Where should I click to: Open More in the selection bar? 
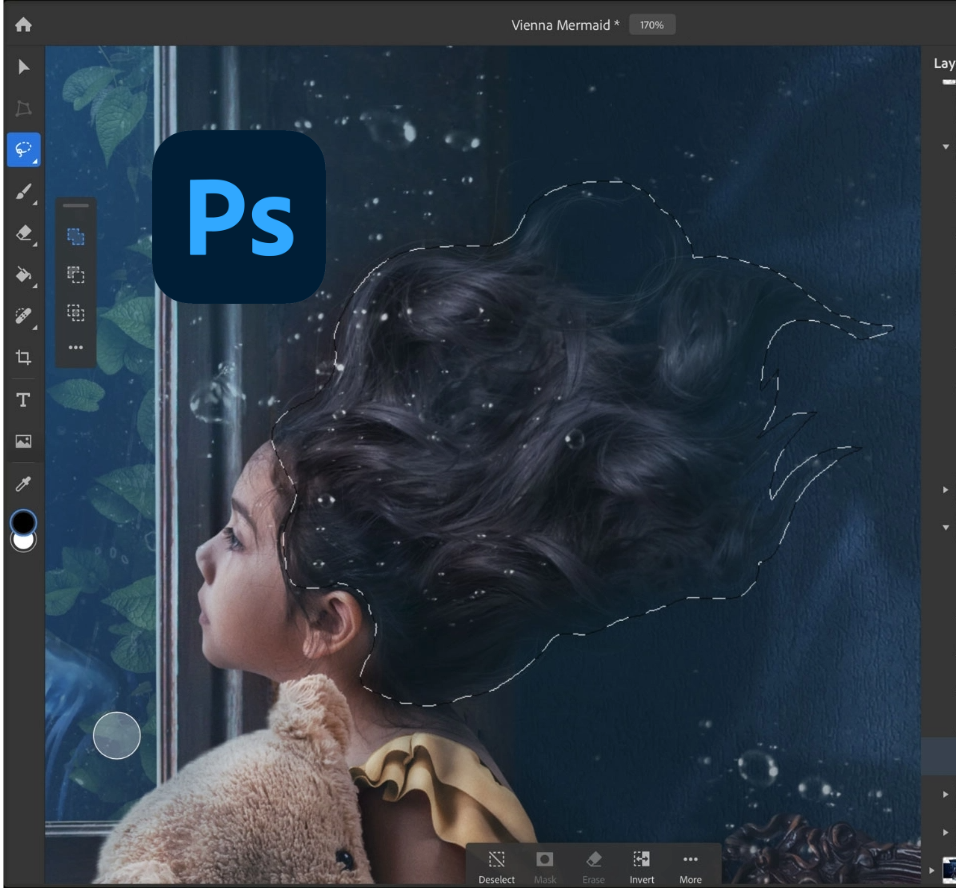[690, 867]
